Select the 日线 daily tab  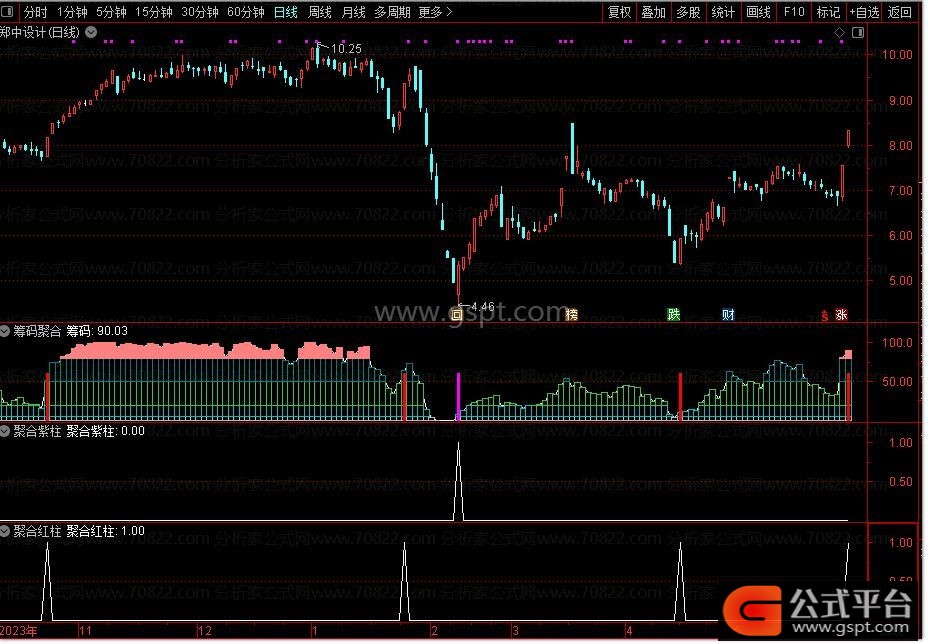[286, 12]
